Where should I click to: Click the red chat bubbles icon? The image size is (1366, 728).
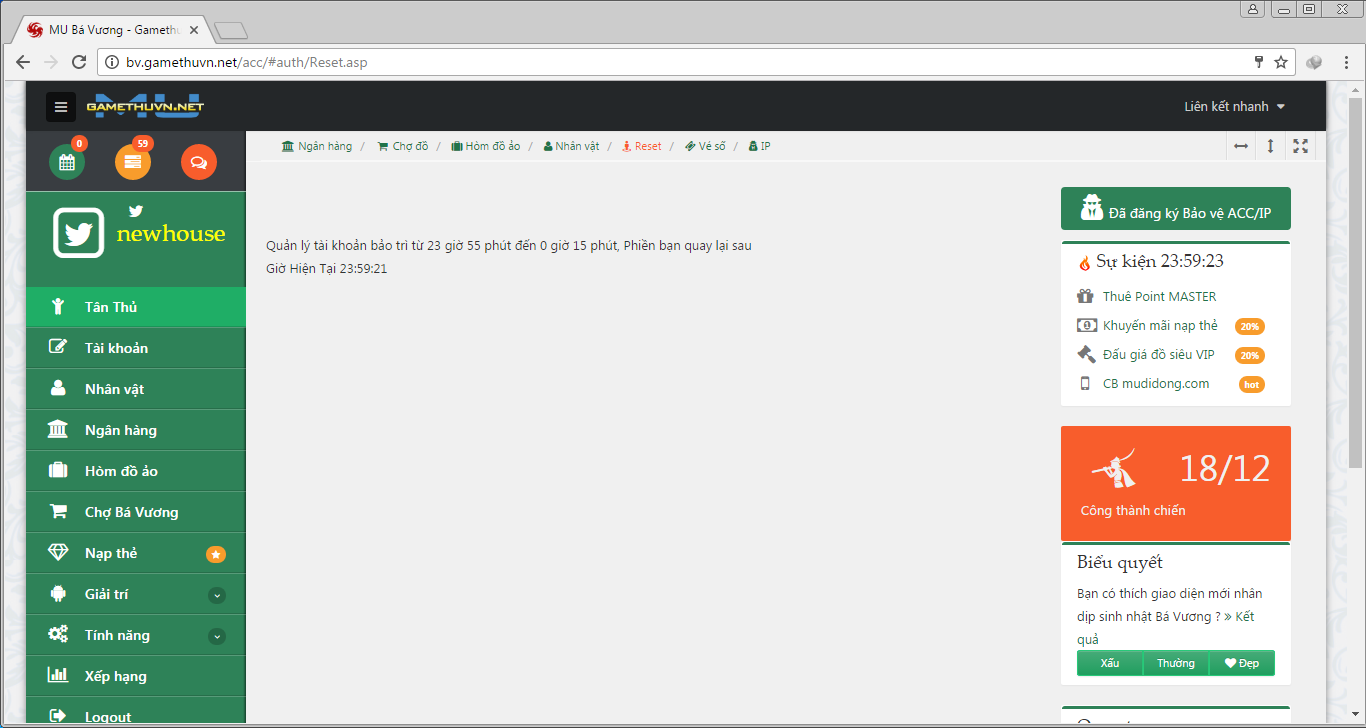[x=199, y=163]
